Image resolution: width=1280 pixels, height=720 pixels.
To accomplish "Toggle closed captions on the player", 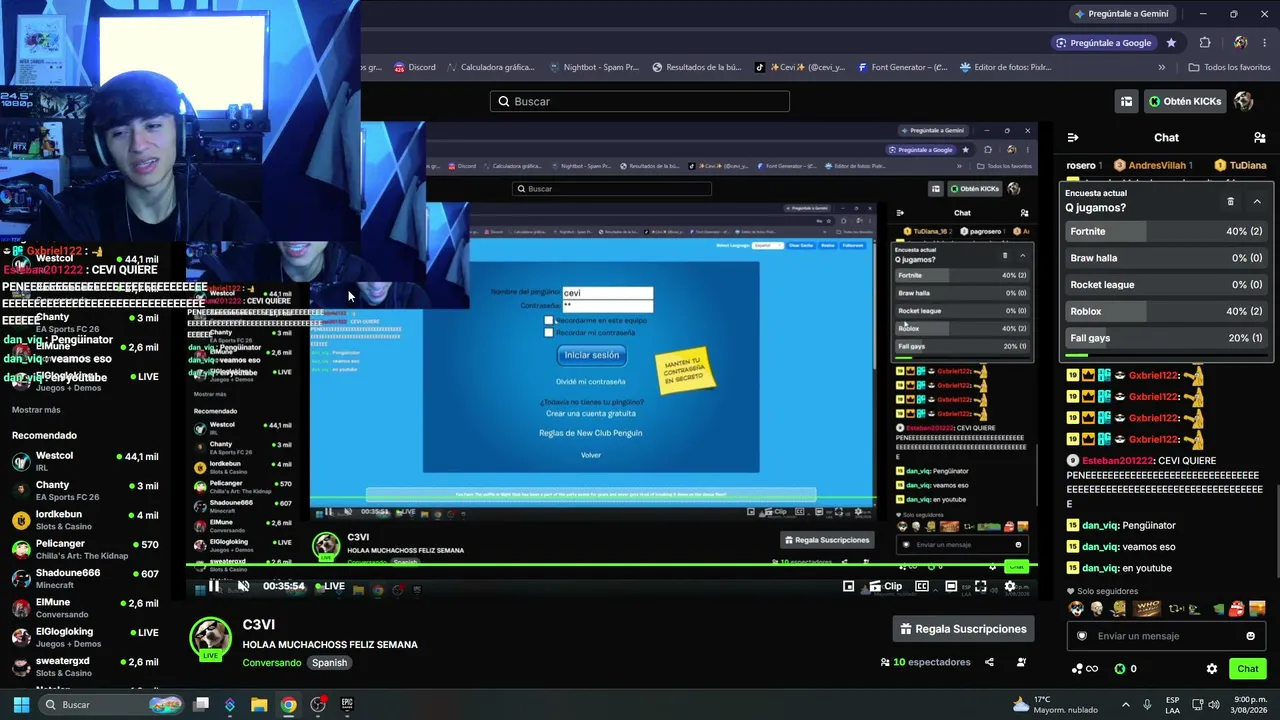I will (922, 586).
